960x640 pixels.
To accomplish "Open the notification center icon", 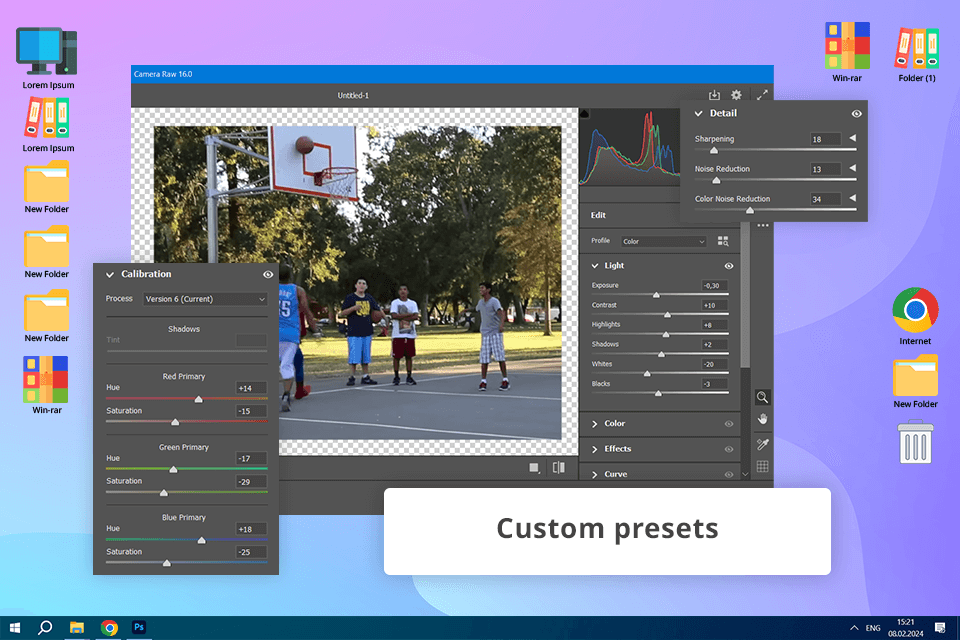I will (x=940, y=628).
